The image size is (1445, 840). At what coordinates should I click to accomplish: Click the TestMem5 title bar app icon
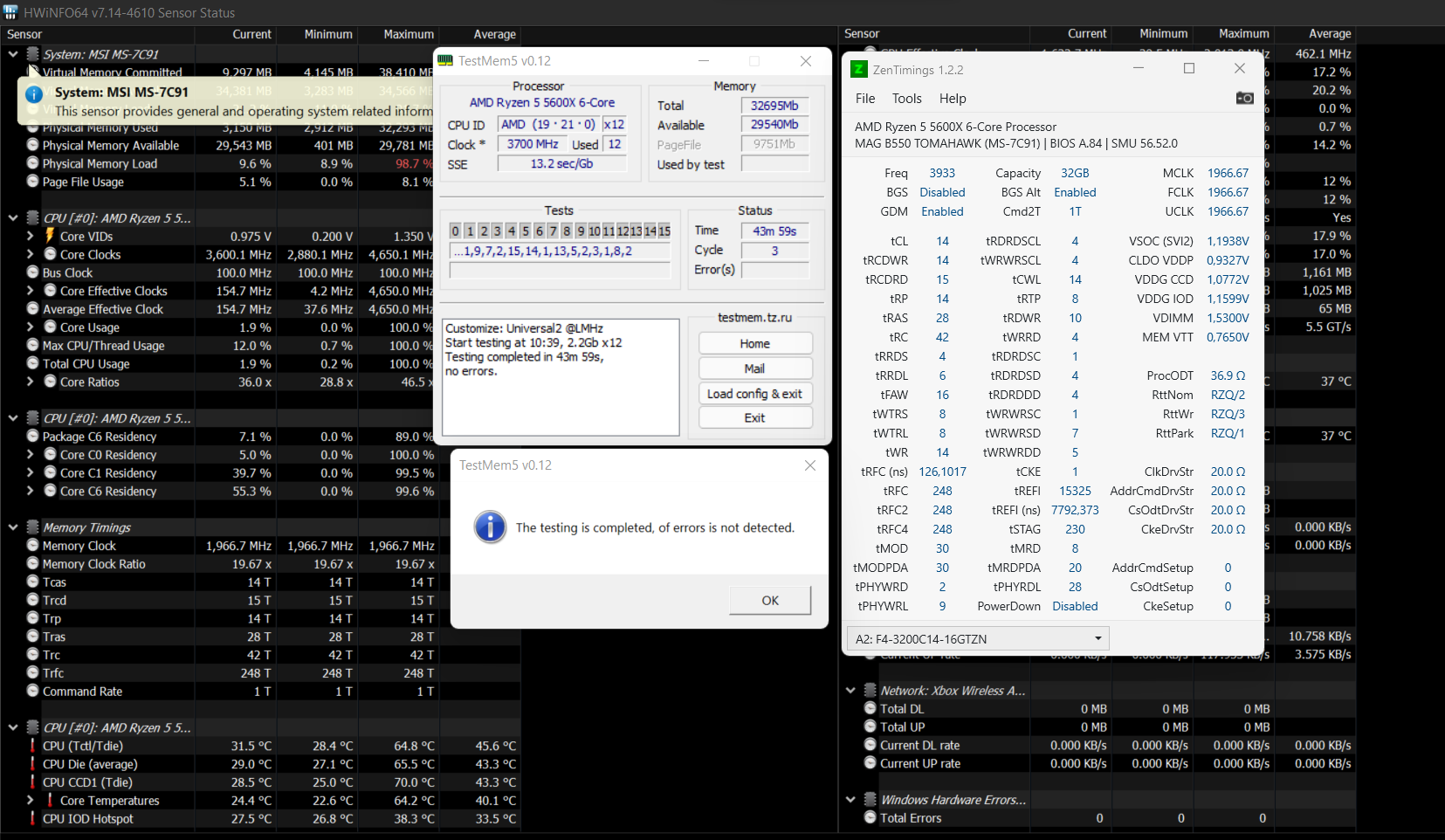click(445, 60)
